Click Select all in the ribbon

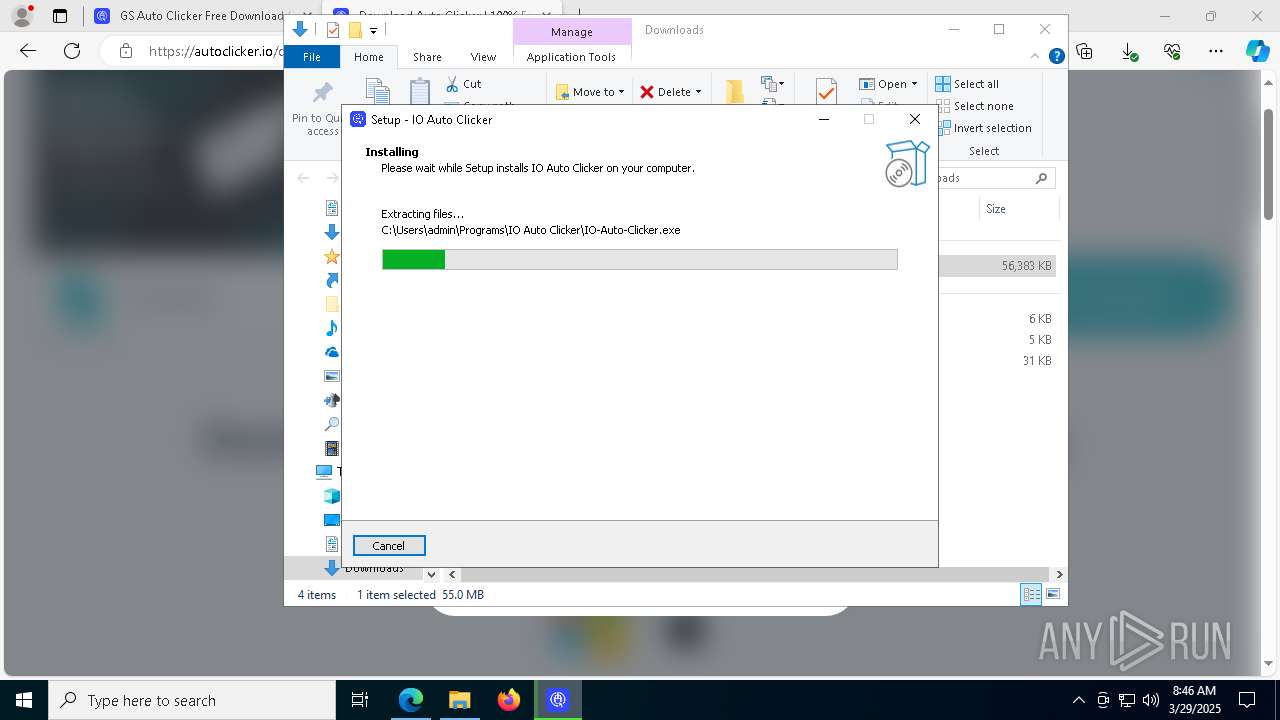(967, 84)
